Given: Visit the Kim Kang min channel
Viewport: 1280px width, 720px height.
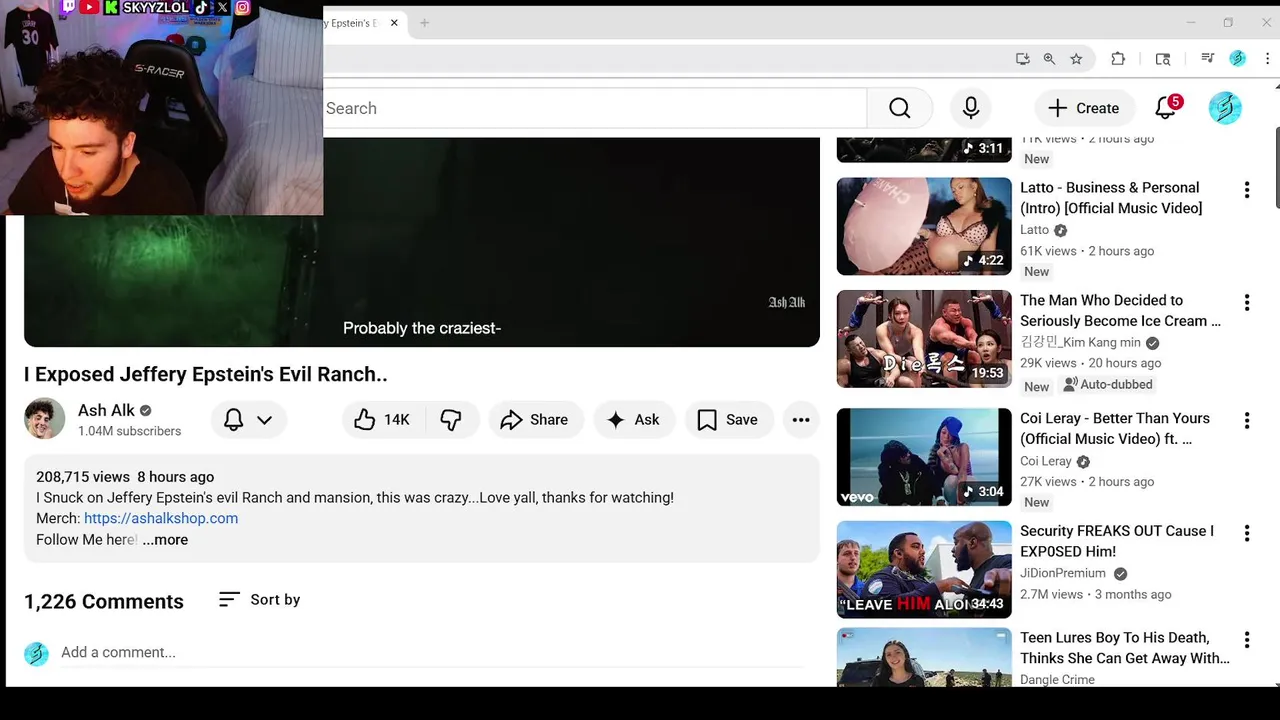Looking at the screenshot, I should point(1080,342).
